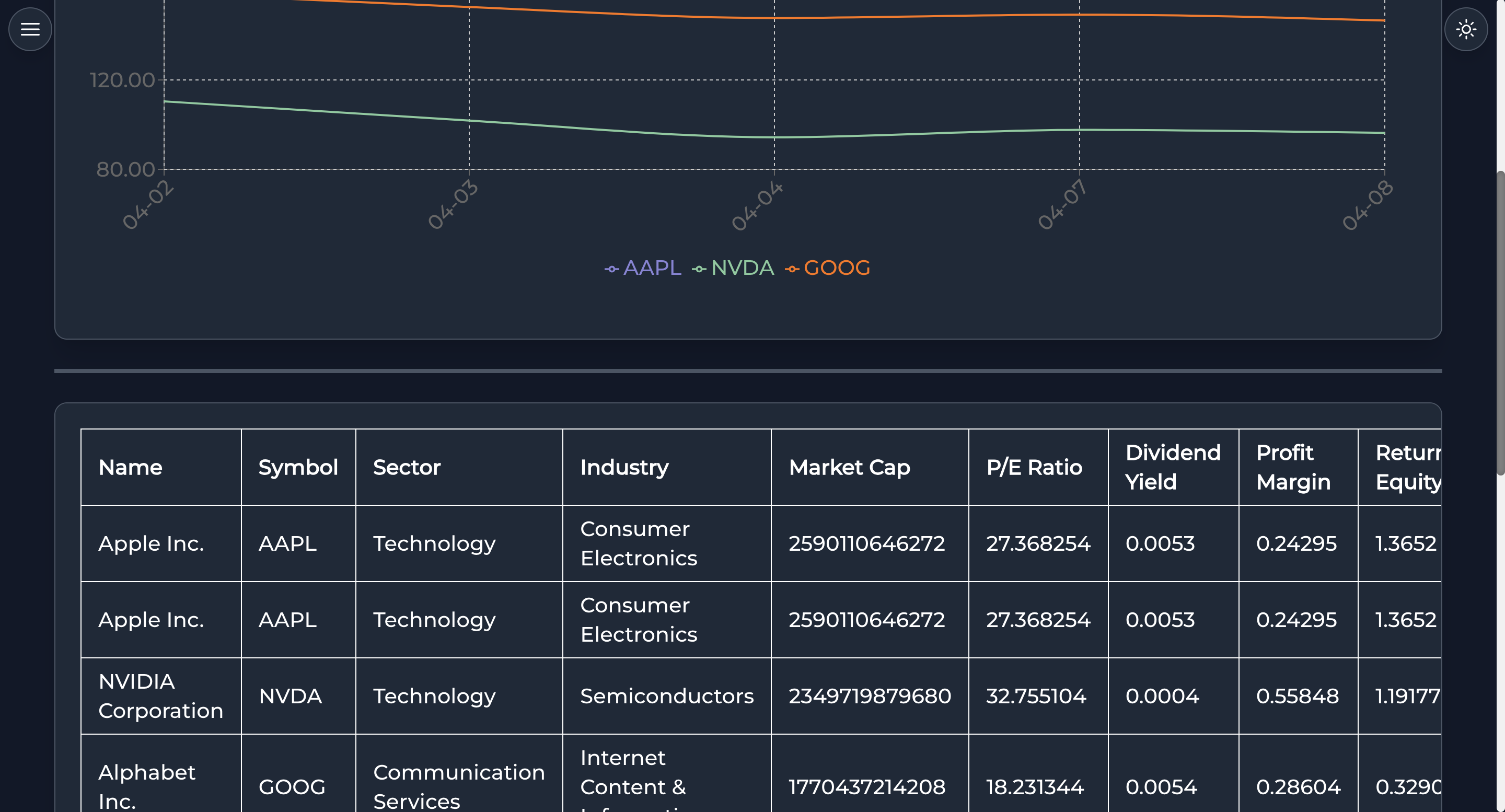Toggle GOOG visibility in chart legend
The image size is (1505, 812).
837,268
